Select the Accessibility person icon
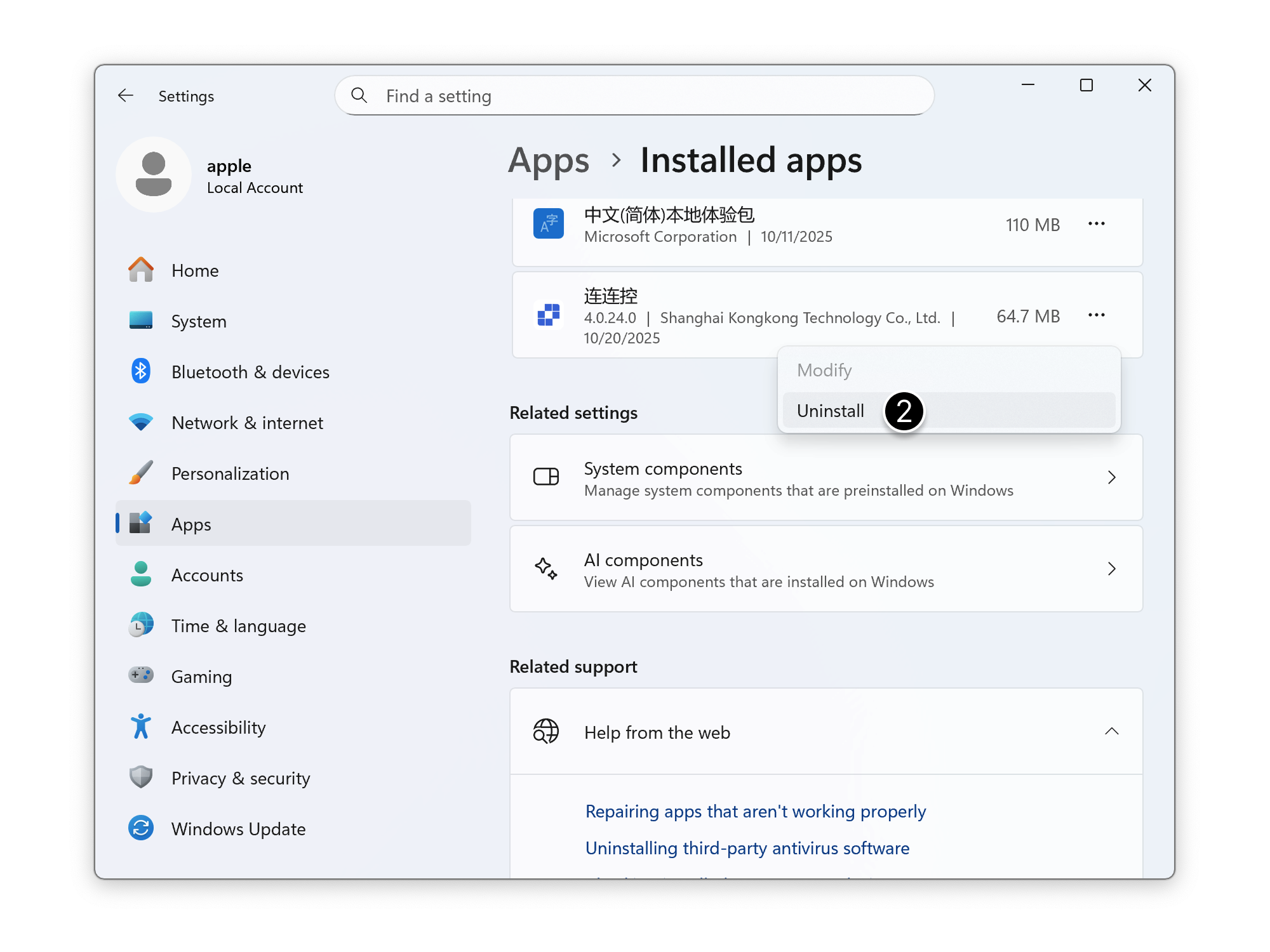Image resolution: width=1270 pixels, height=952 pixels. tap(141, 727)
